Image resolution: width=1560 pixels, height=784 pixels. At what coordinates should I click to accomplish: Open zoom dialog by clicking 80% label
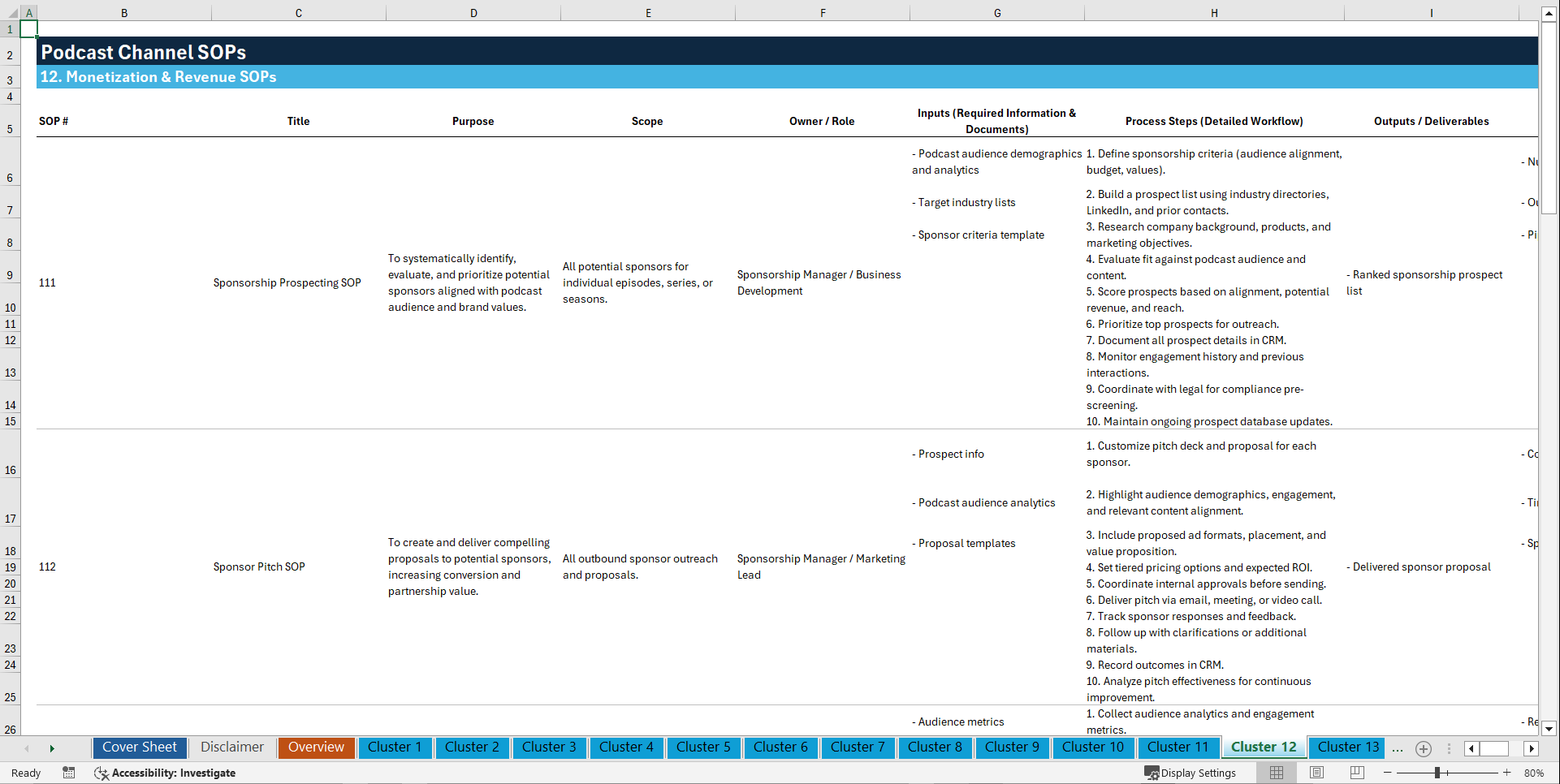click(1534, 773)
